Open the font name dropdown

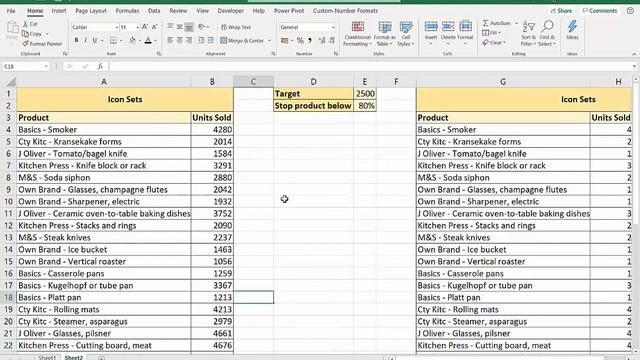116,27
